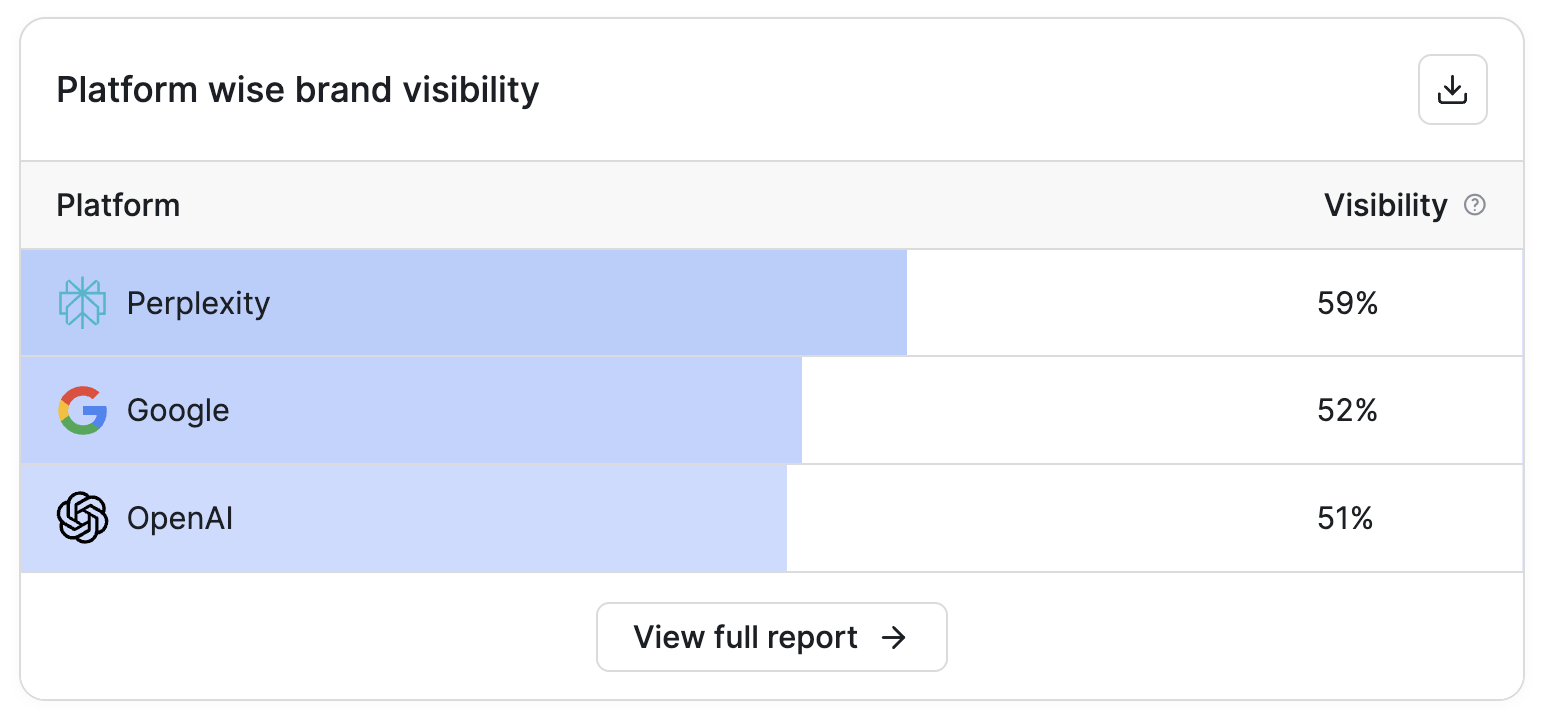Click the Google visibility bar
Screen dimensions: 1542x716
coord(411,410)
